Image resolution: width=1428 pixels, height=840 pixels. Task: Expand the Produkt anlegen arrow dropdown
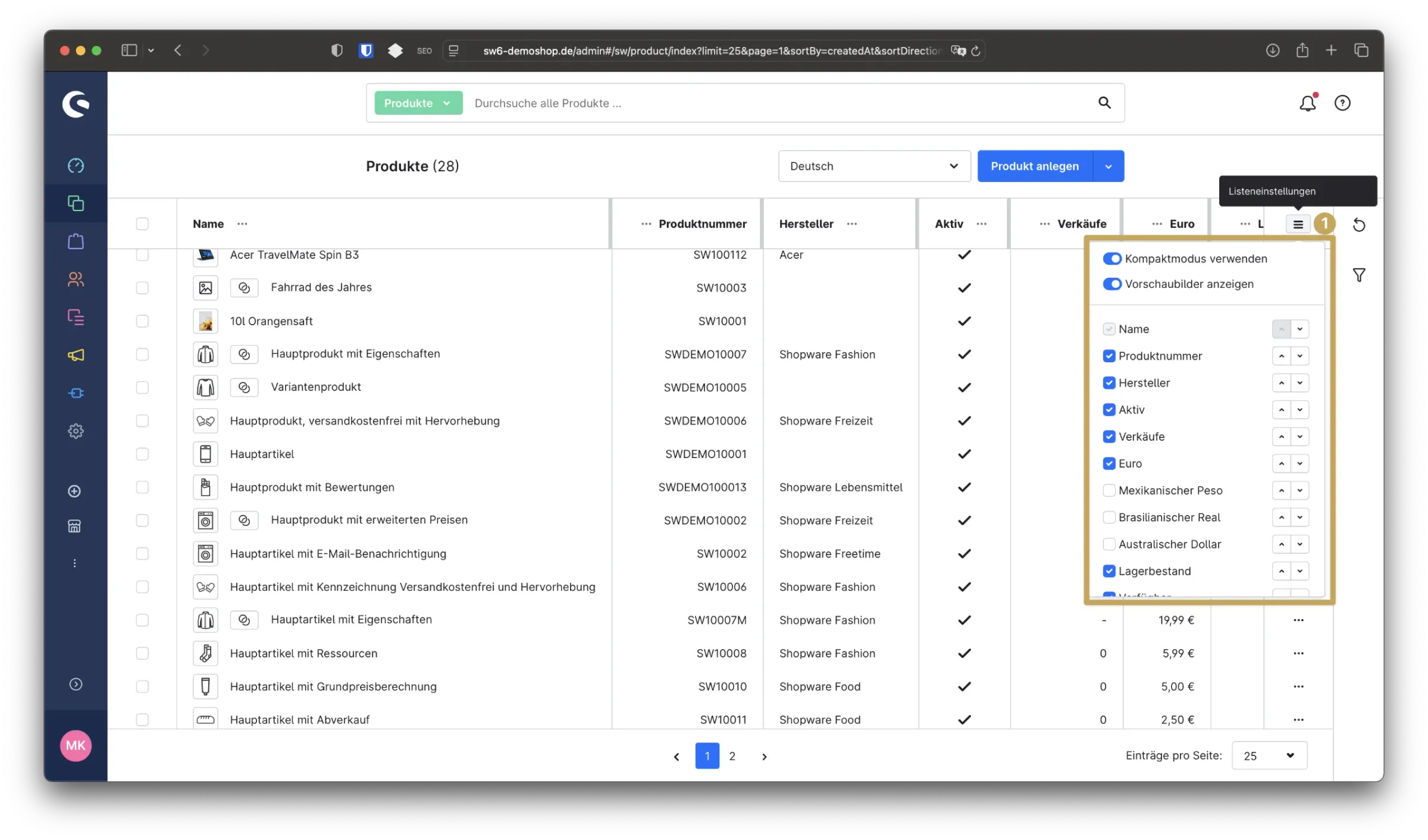(x=1108, y=167)
